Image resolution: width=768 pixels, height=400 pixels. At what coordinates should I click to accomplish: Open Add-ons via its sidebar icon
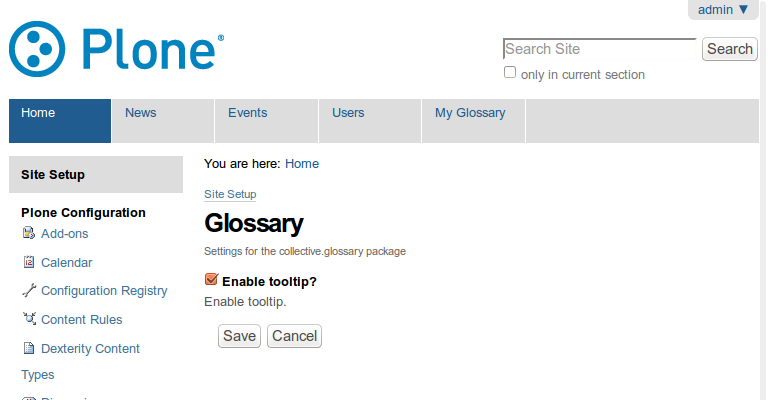point(29,233)
